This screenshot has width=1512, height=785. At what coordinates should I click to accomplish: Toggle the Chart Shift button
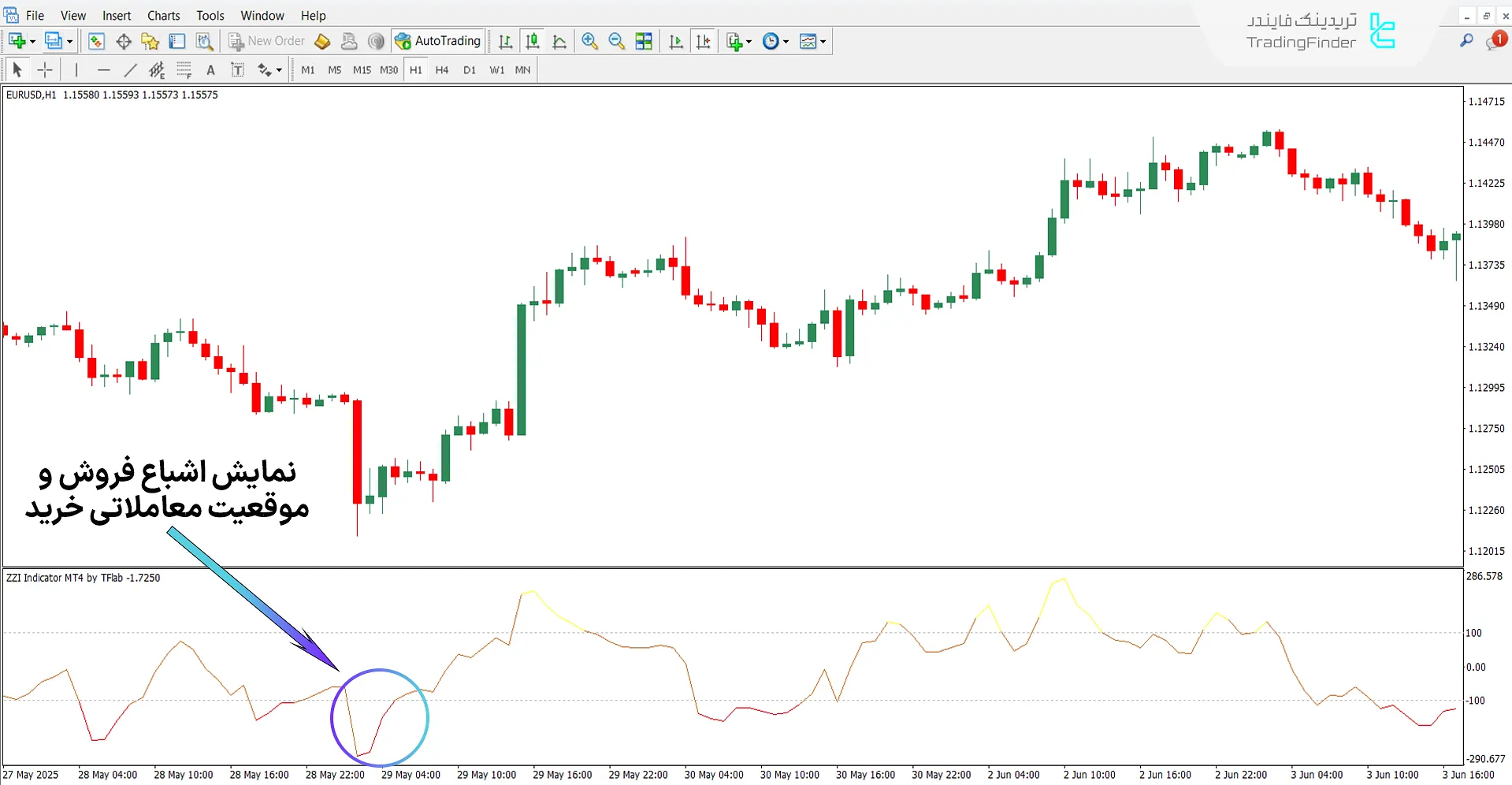pos(703,42)
